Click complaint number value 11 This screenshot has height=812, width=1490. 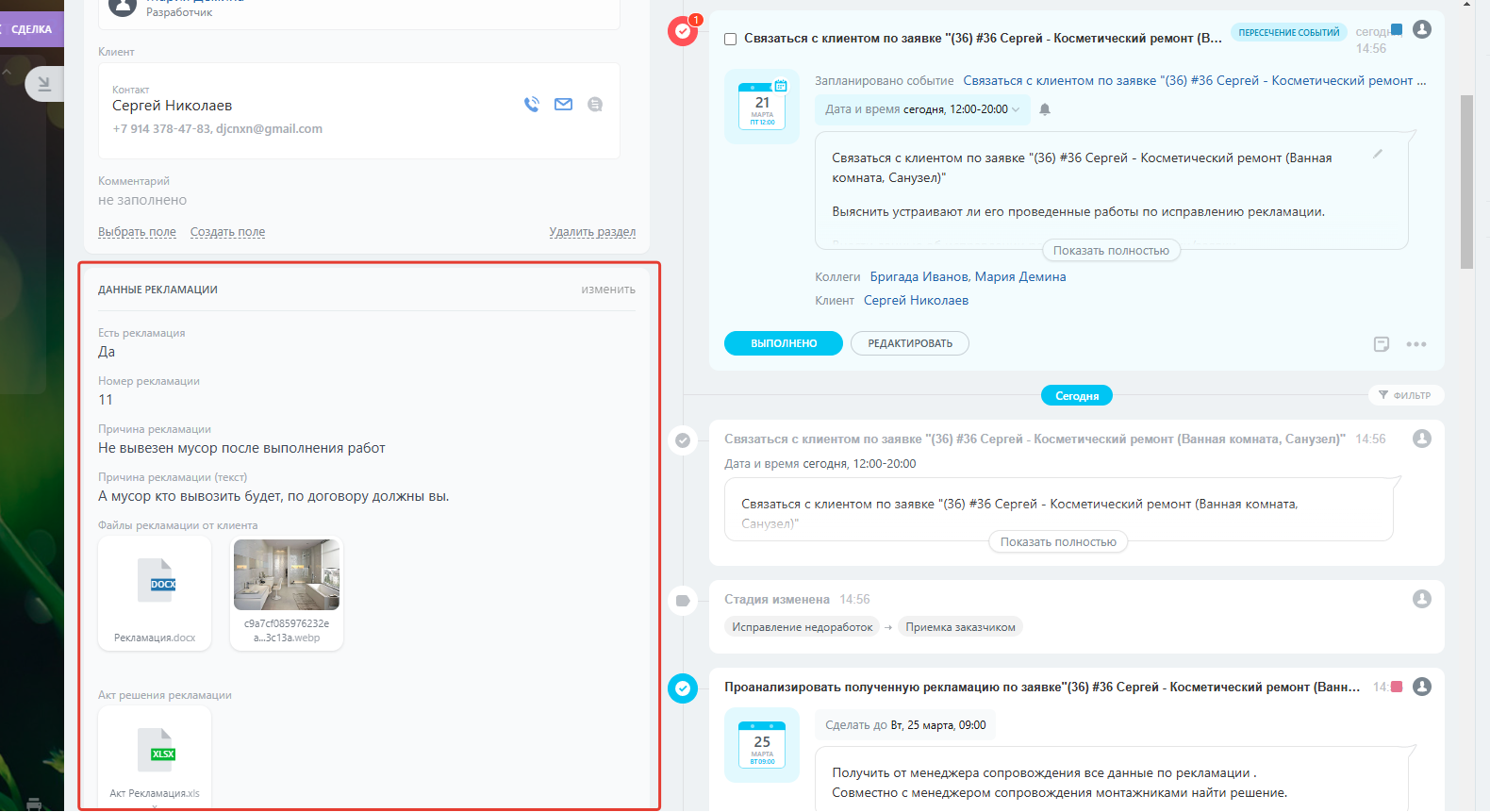click(x=106, y=400)
